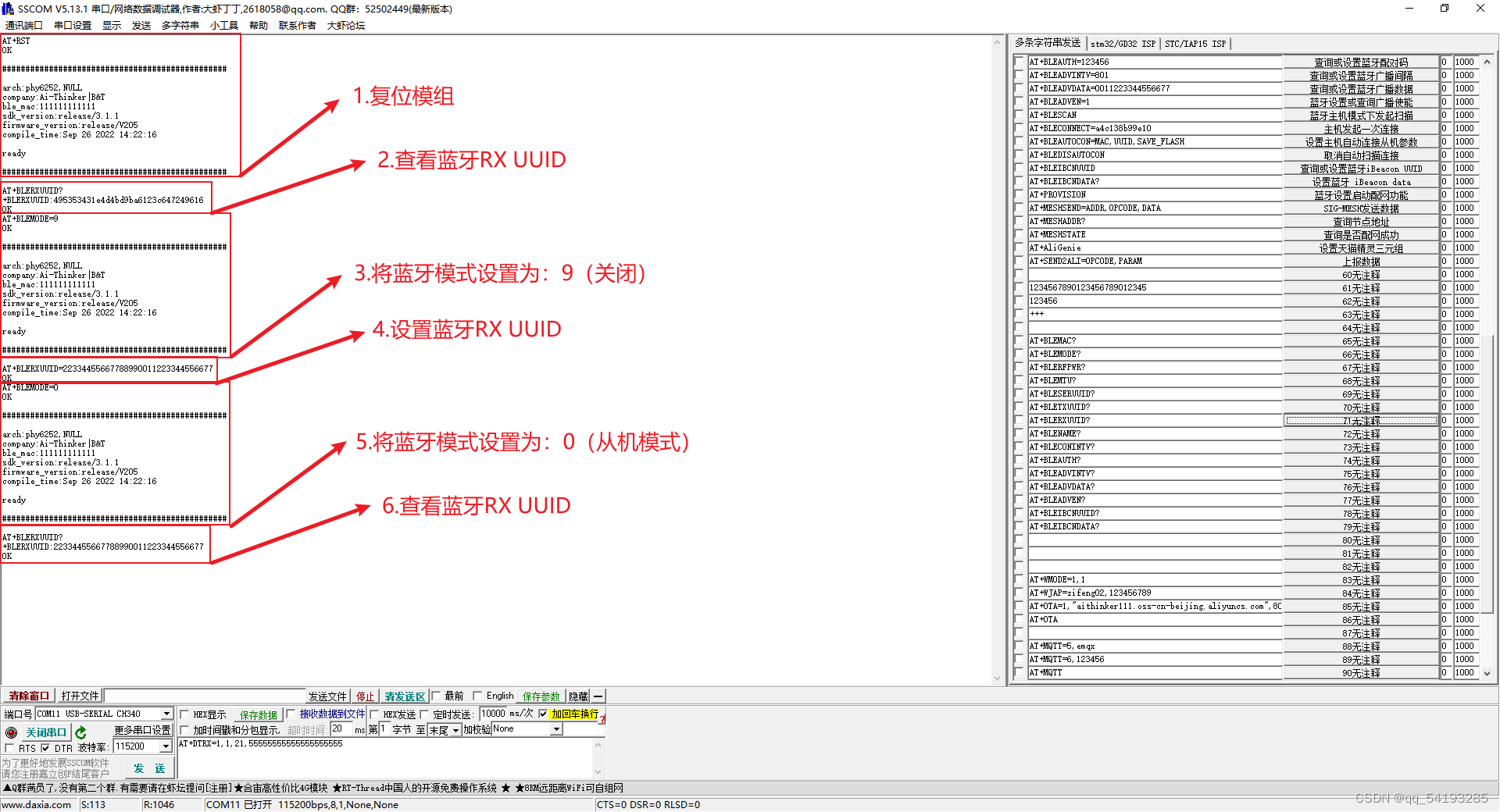Screen dimensions: 1500x812
Task: Open the 末尾 byte range dropdown
Action: [x=455, y=730]
